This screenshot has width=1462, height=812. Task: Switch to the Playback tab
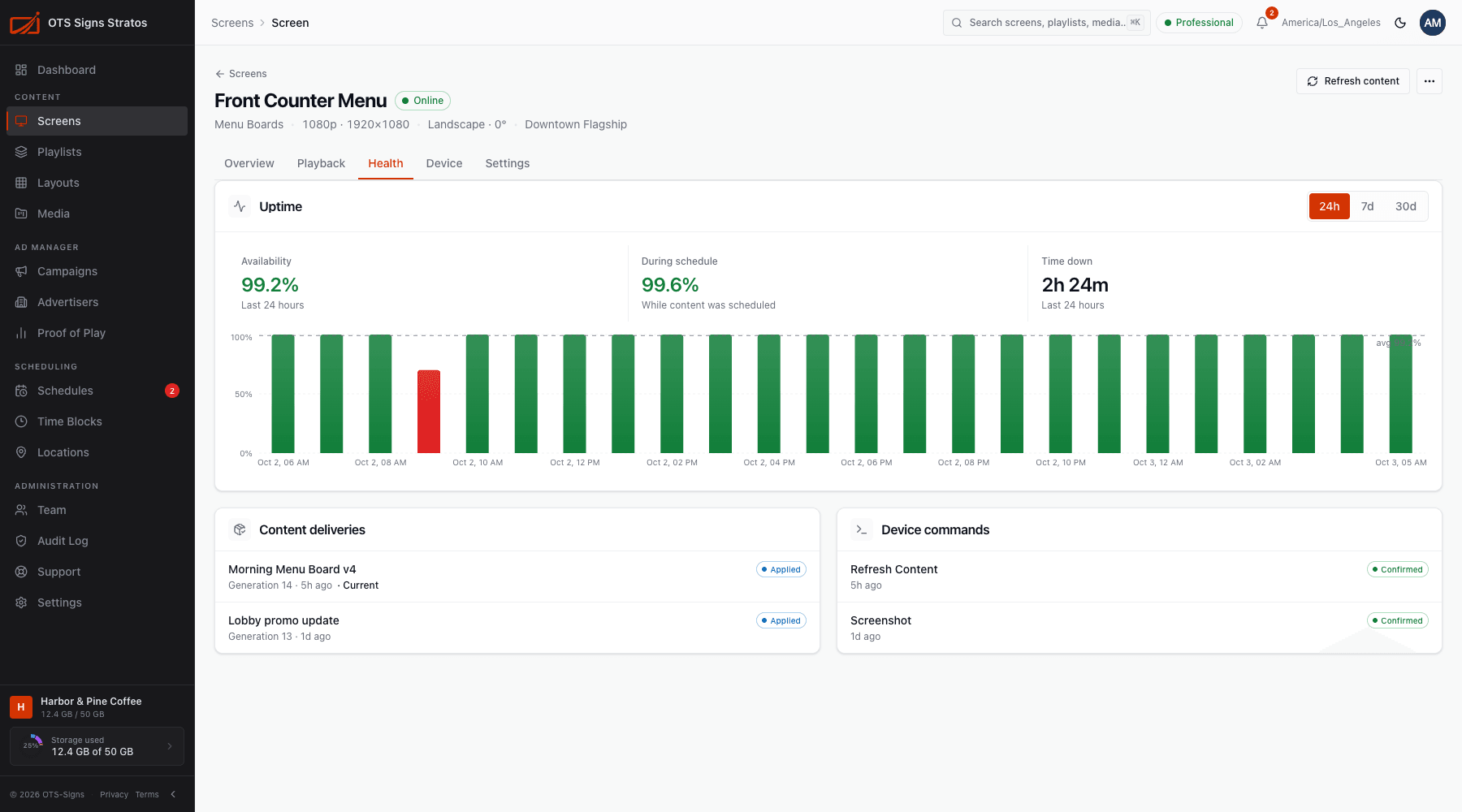(321, 163)
